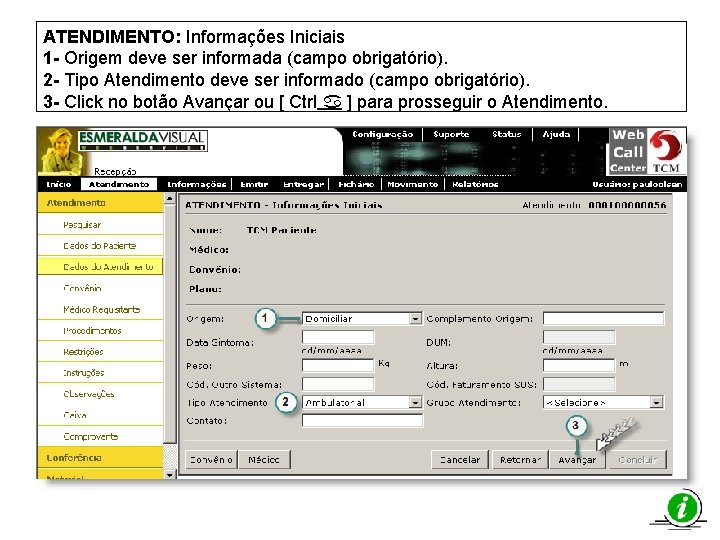Click the Atendimento number 000100000056
This screenshot has width=720, height=540.
click(627, 205)
